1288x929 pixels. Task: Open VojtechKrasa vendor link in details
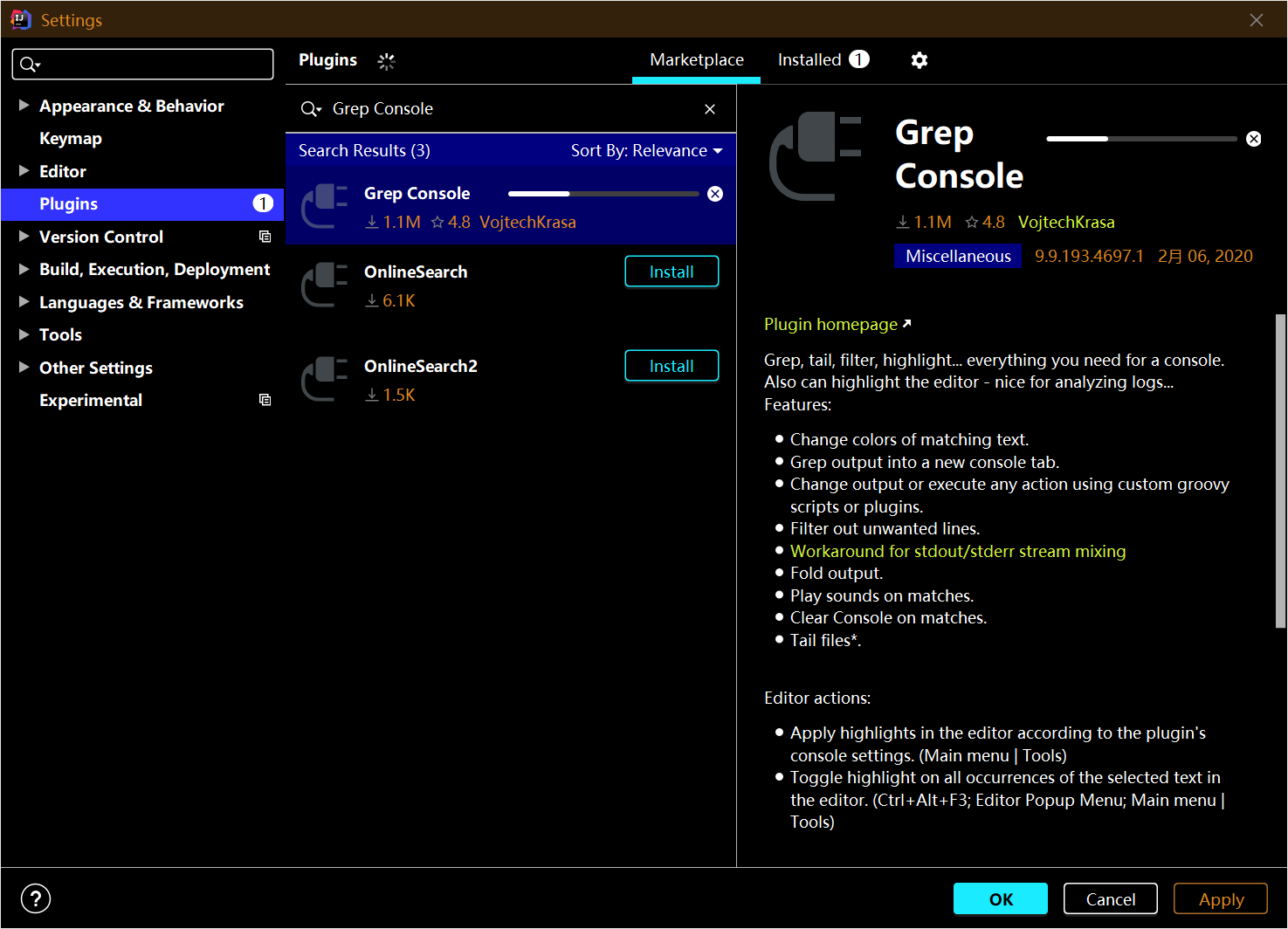pos(1066,222)
